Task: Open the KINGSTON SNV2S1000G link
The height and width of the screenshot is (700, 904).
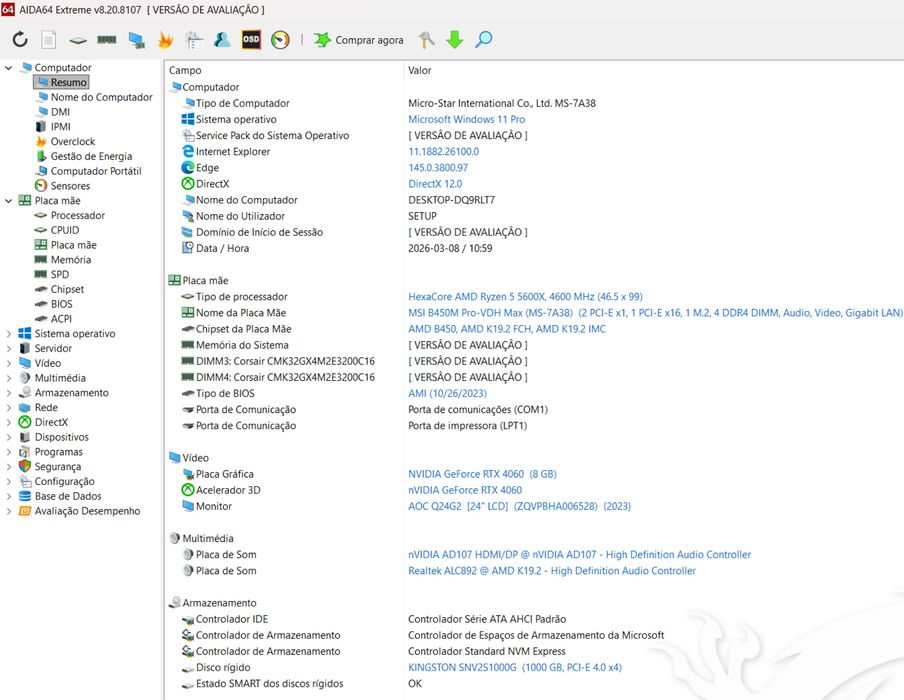Action: pyautogui.click(x=515, y=668)
